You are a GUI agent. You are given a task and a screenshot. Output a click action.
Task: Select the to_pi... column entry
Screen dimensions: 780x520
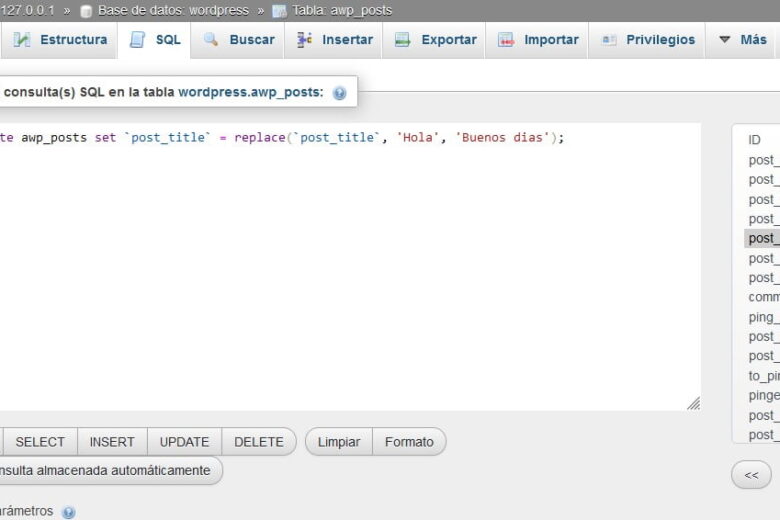click(x=762, y=376)
